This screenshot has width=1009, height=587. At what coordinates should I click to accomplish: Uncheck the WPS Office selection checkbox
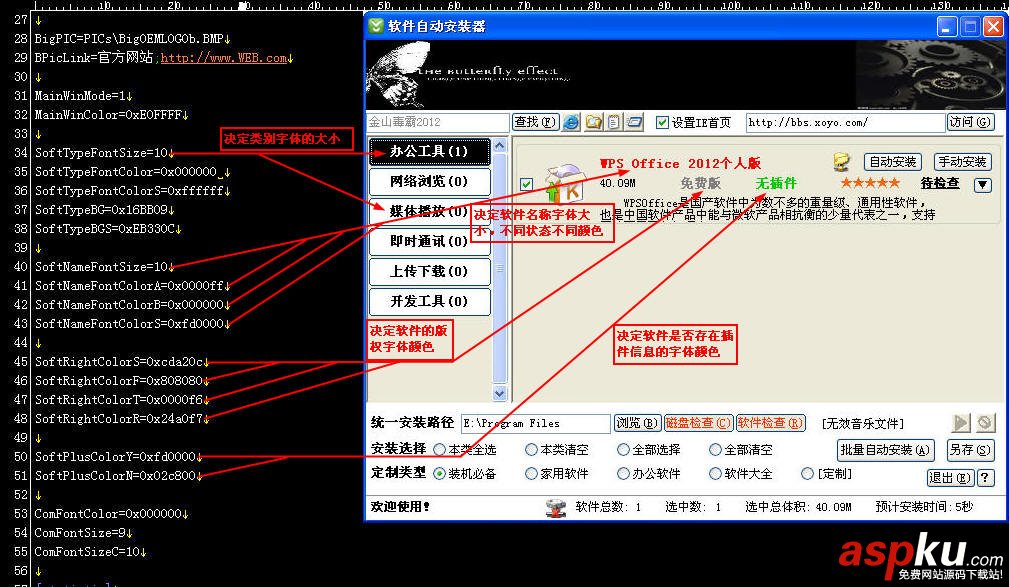(525, 185)
